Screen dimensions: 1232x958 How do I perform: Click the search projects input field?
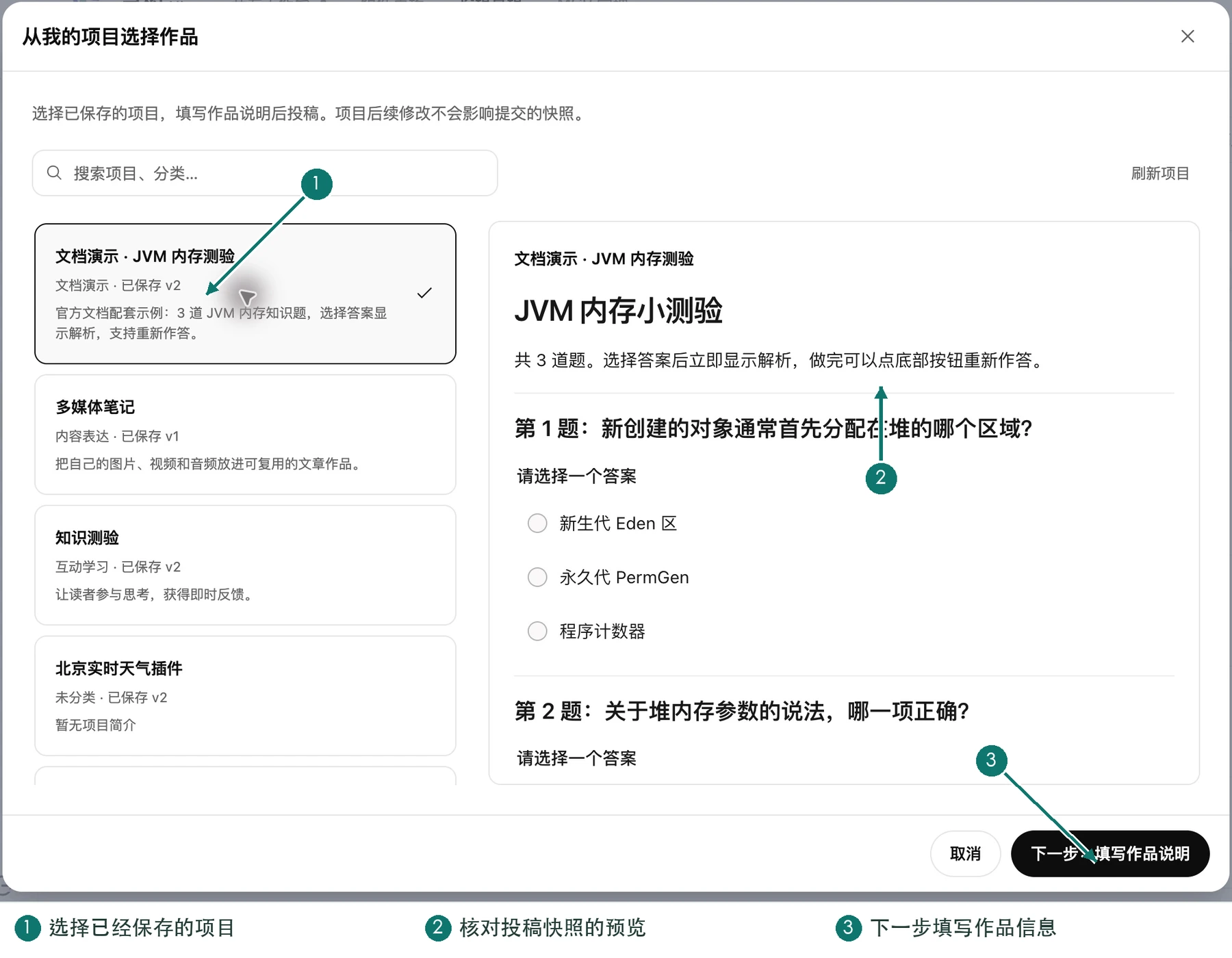(x=265, y=173)
